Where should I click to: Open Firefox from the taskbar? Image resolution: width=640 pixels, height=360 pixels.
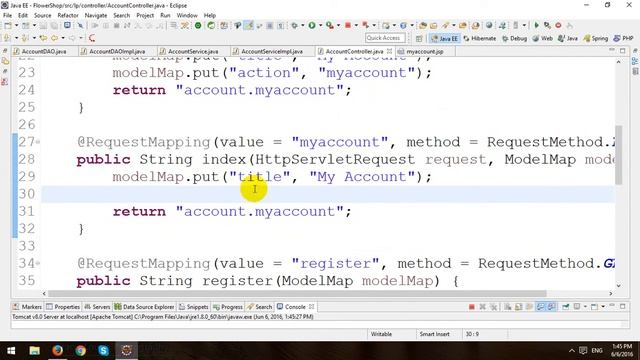click(58, 350)
